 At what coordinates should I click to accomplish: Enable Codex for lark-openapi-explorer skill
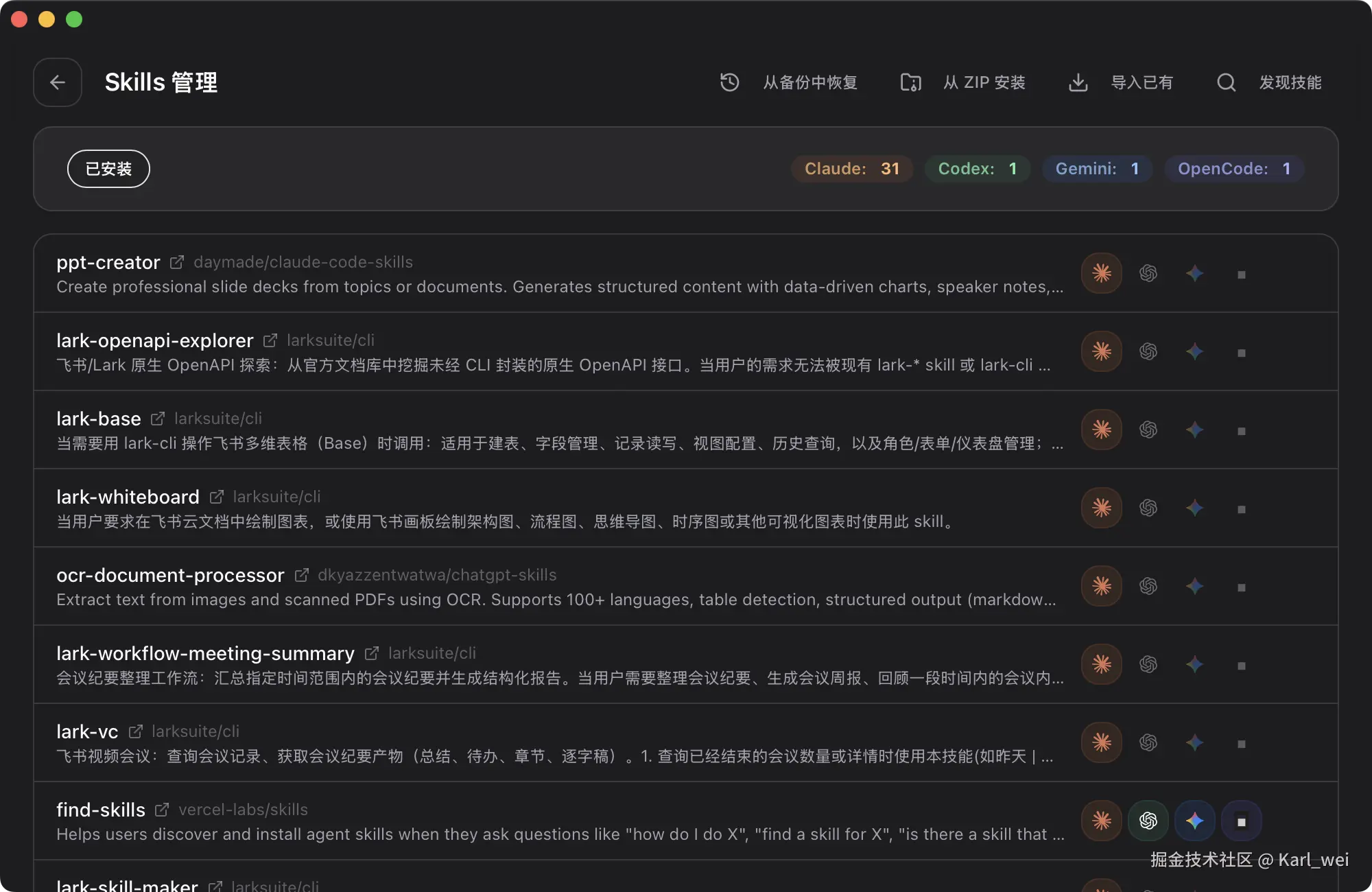point(1148,351)
